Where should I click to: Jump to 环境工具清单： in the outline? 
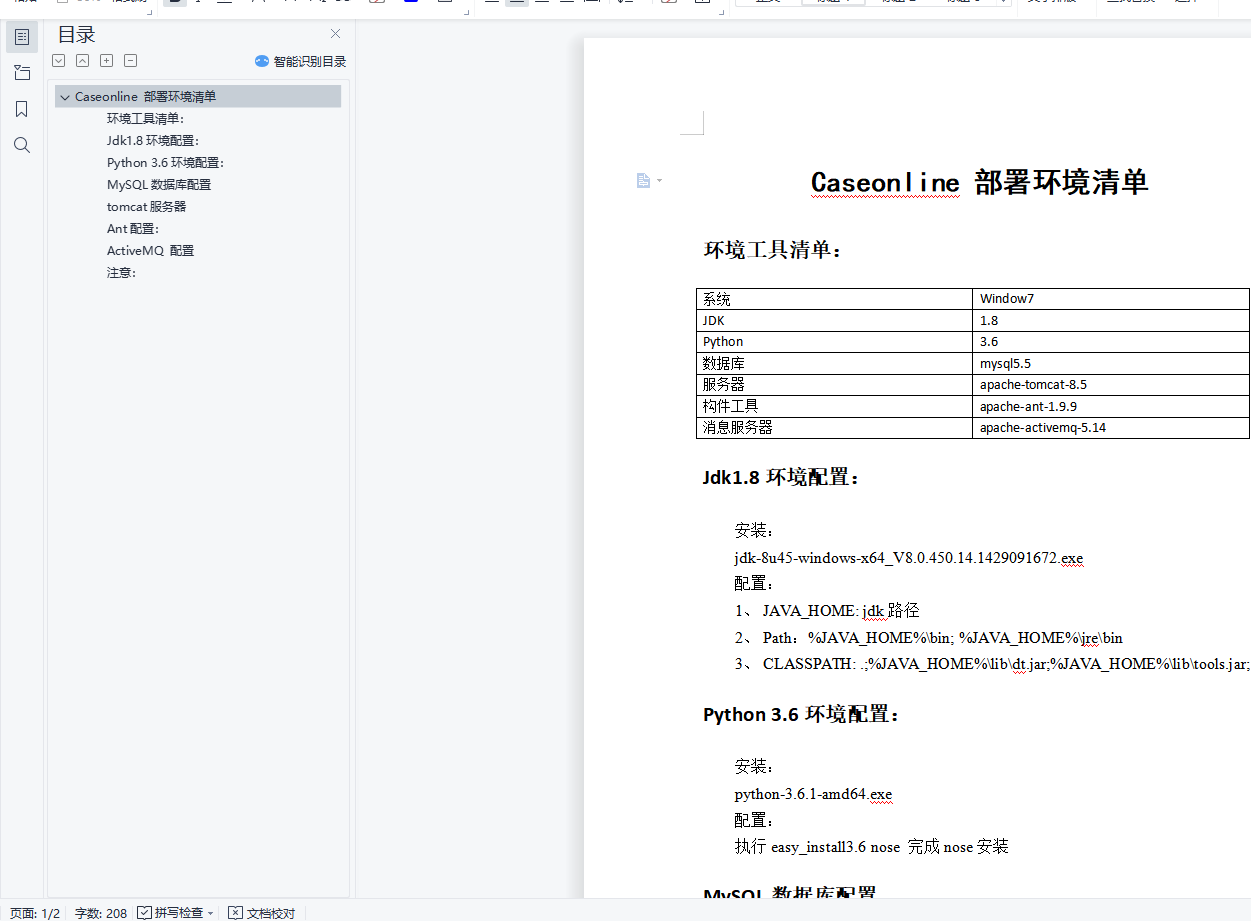coord(146,119)
